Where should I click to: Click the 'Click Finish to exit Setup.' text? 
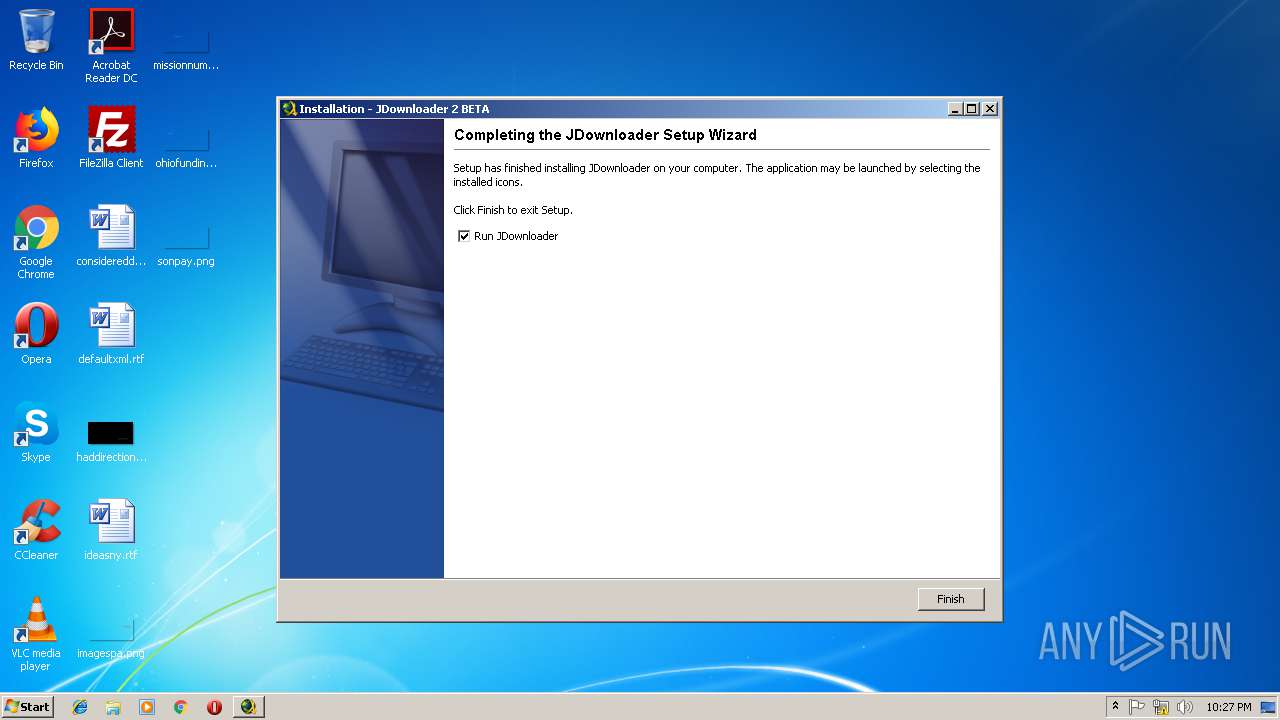click(x=513, y=210)
